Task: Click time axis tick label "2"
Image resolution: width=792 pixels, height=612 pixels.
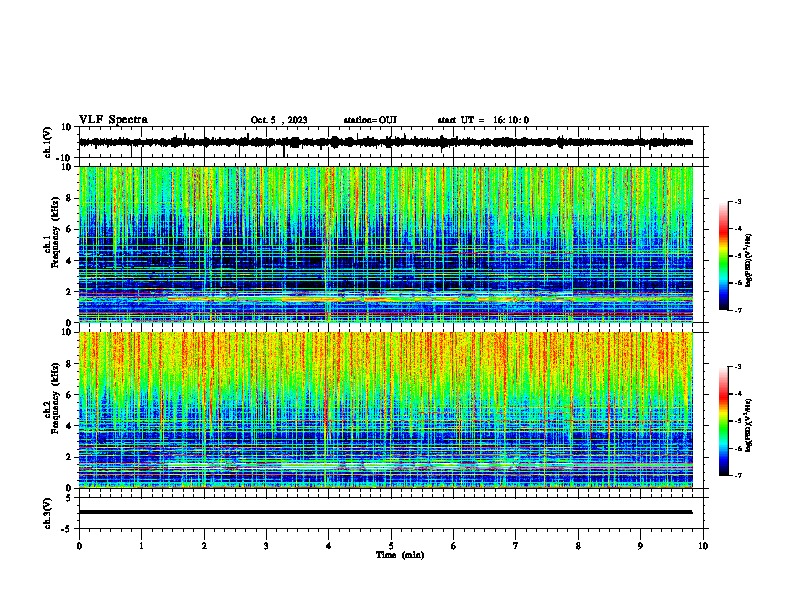Action: pos(204,546)
